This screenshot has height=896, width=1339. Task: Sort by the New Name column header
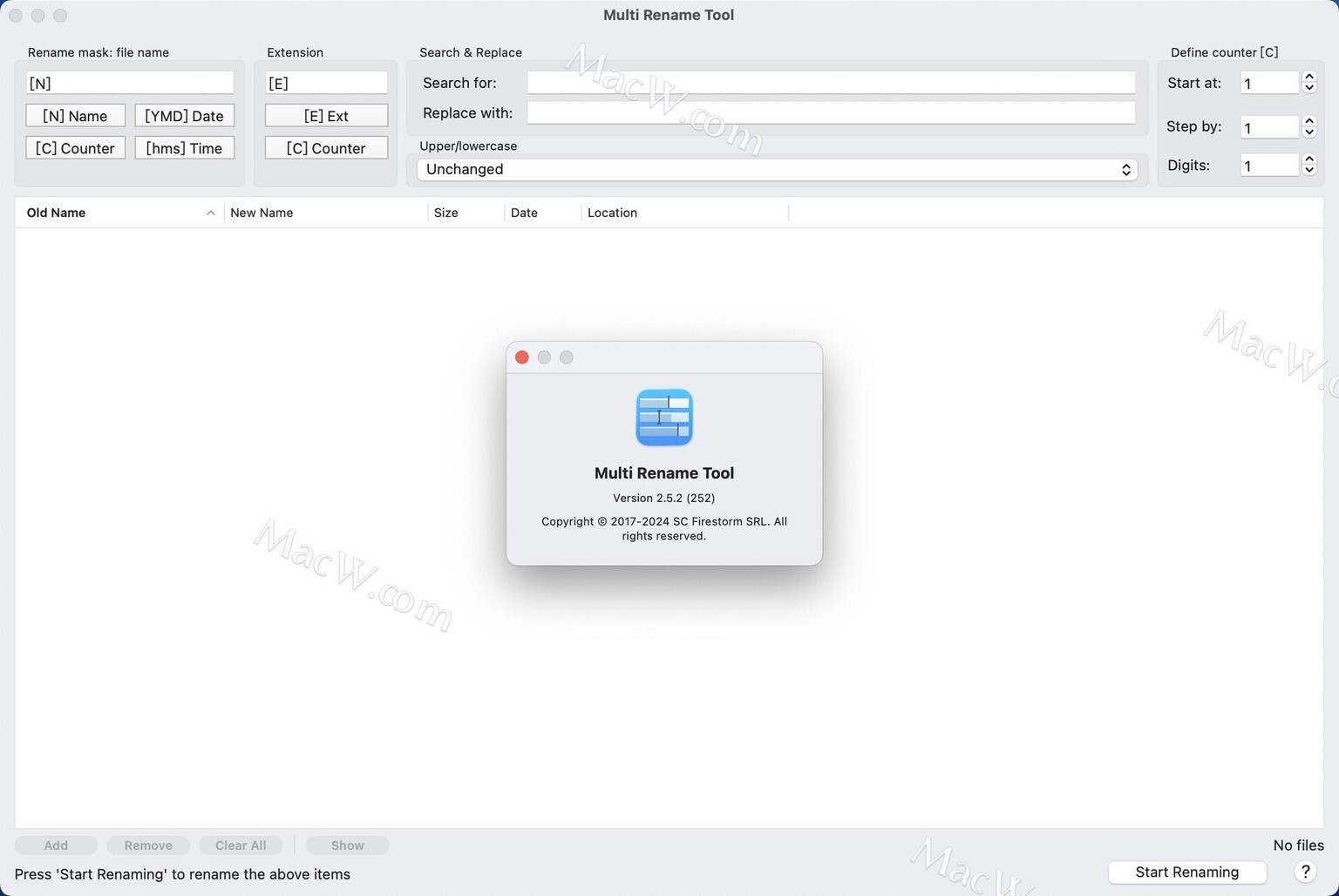(326, 213)
